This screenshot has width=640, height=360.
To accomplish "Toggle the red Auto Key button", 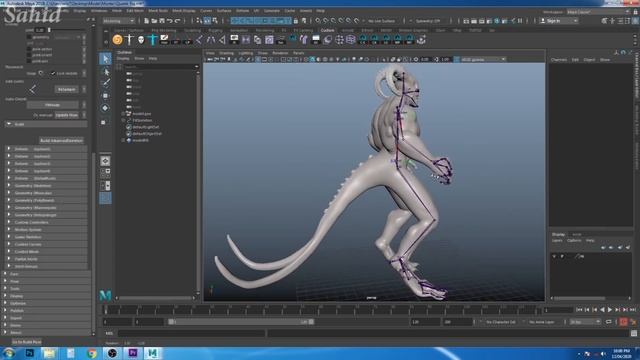I will point(623,322).
